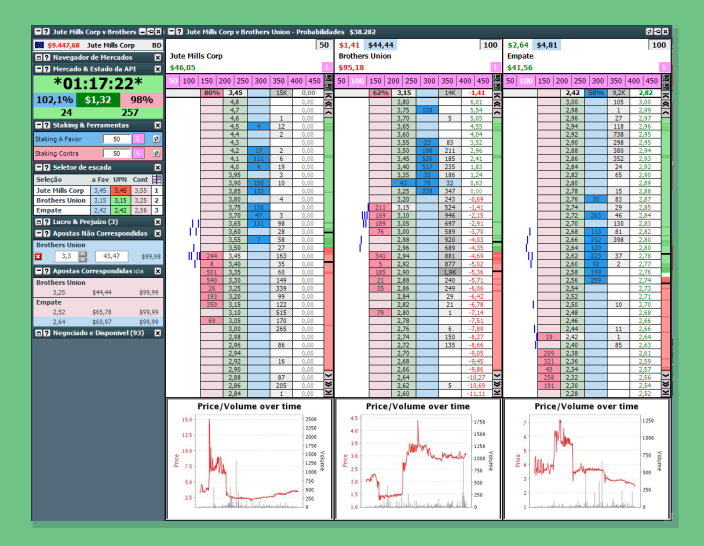Toggle the L button under Jute Mills Corp ladder header
Image resolution: width=704 pixels, height=546 pixels.
[x=327, y=67]
